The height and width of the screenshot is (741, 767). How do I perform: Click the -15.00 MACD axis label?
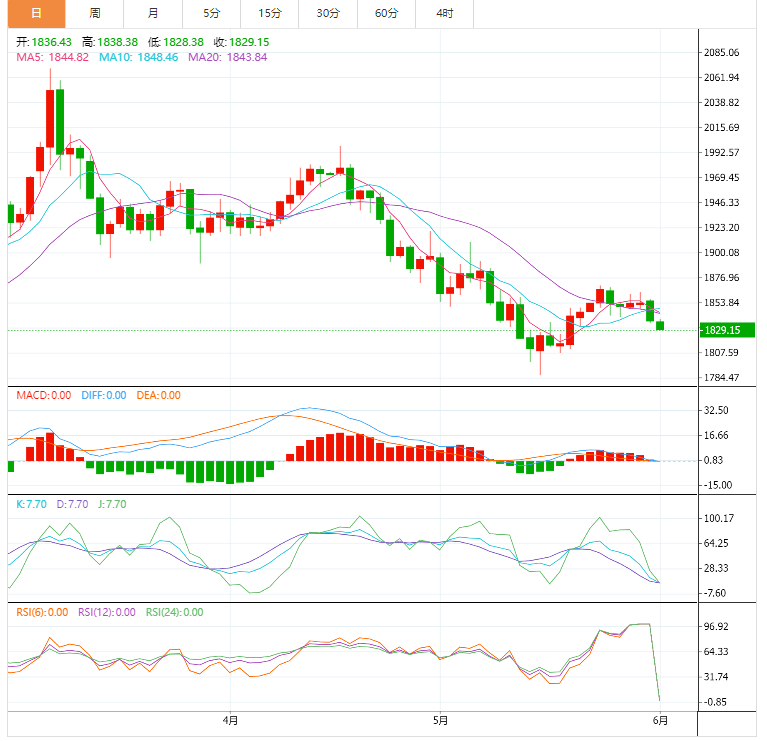click(718, 485)
